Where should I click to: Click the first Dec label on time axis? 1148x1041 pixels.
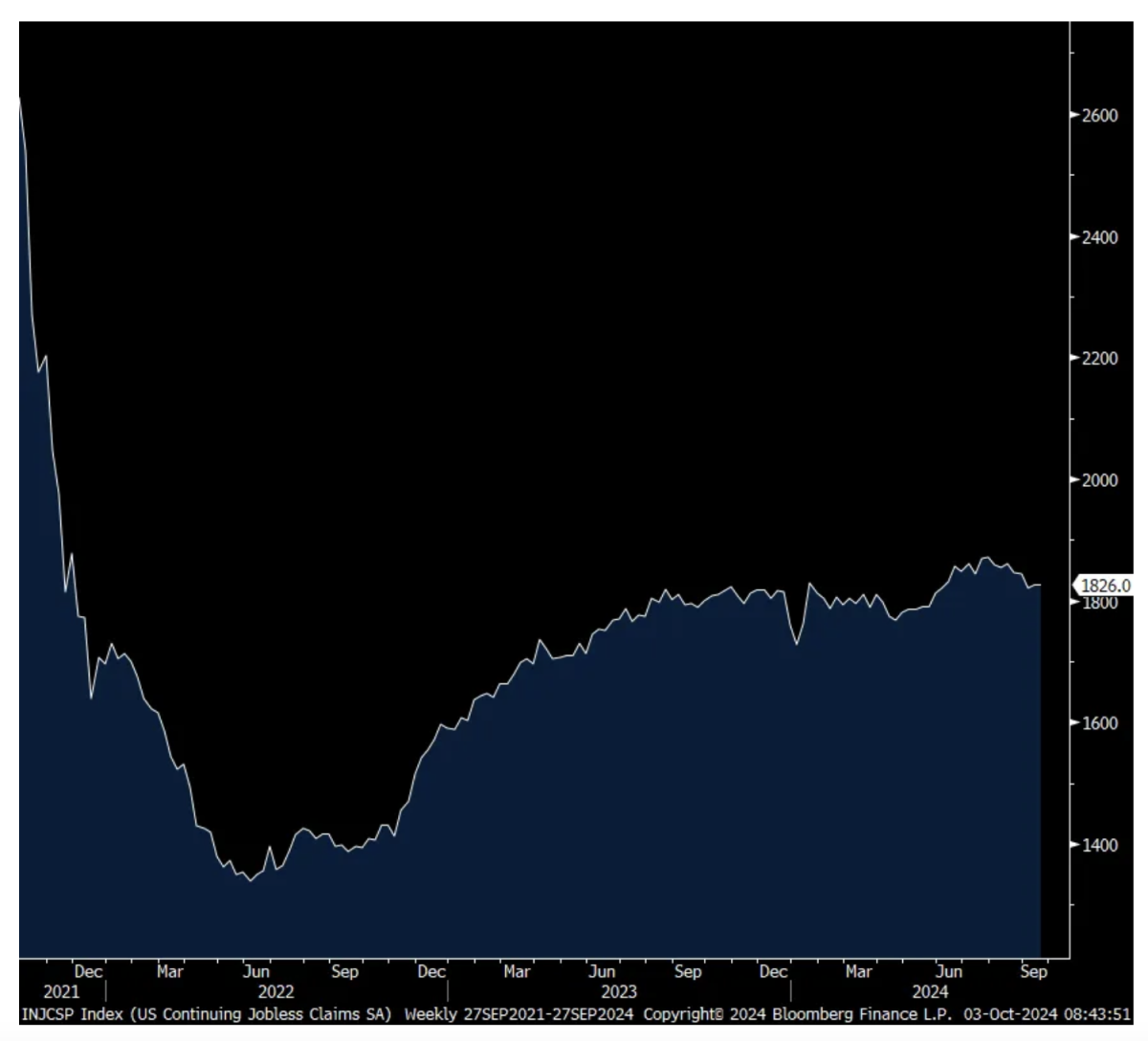click(x=88, y=971)
